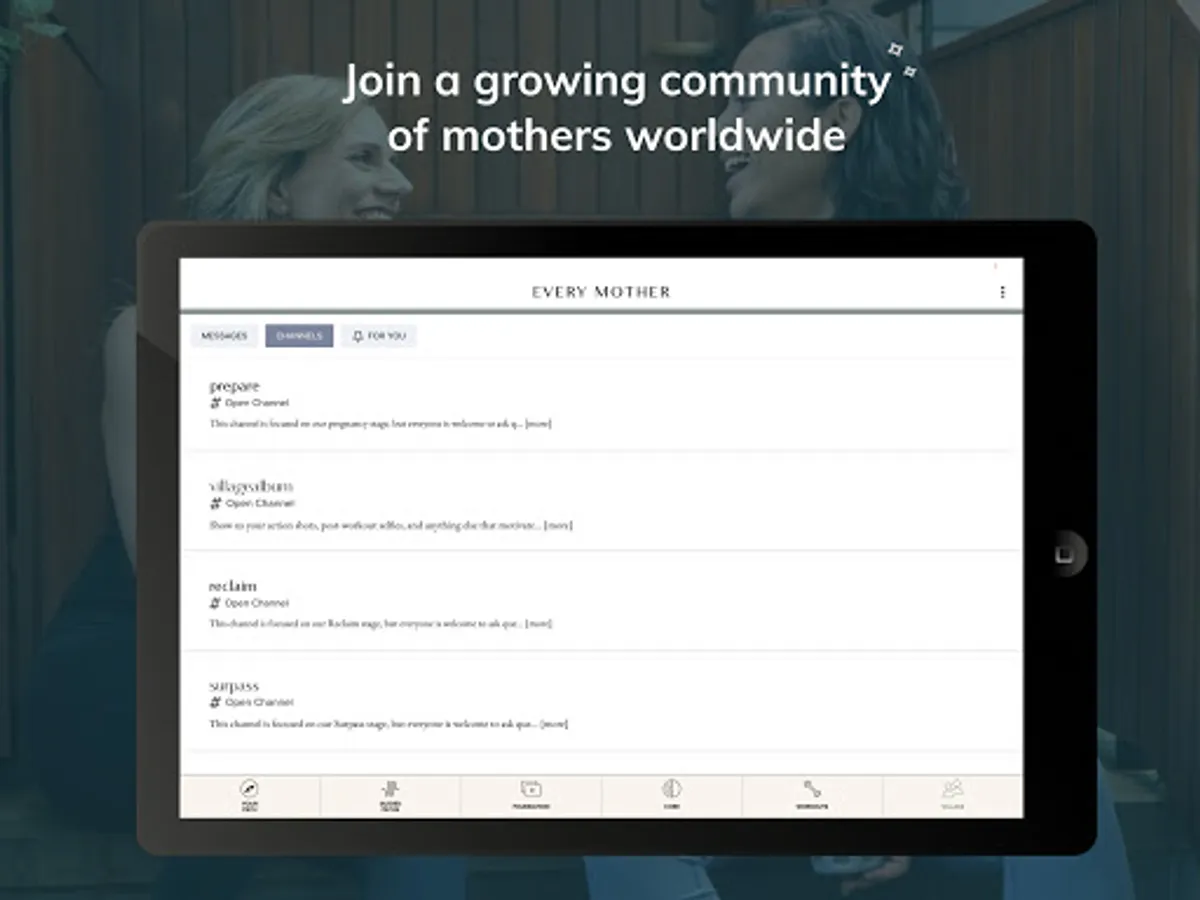Open the For You tab
The height and width of the screenshot is (900, 1200).
(379, 336)
